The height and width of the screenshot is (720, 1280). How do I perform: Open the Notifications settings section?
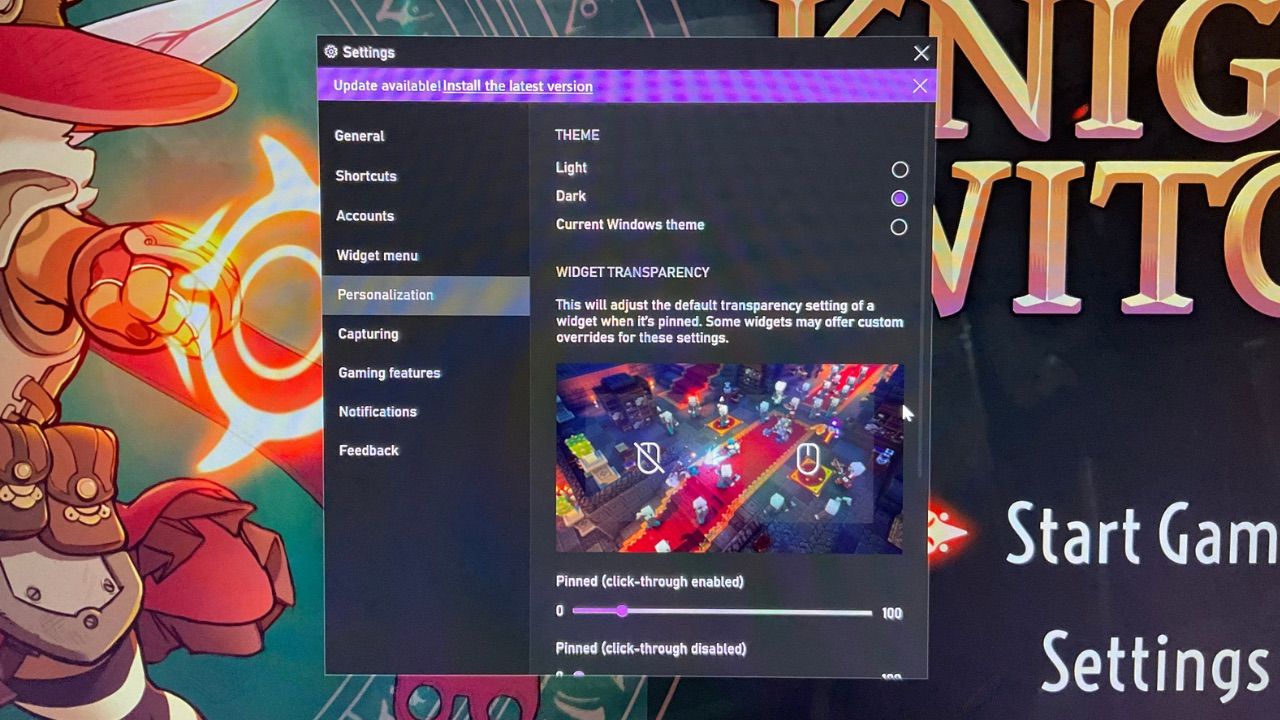[377, 412]
